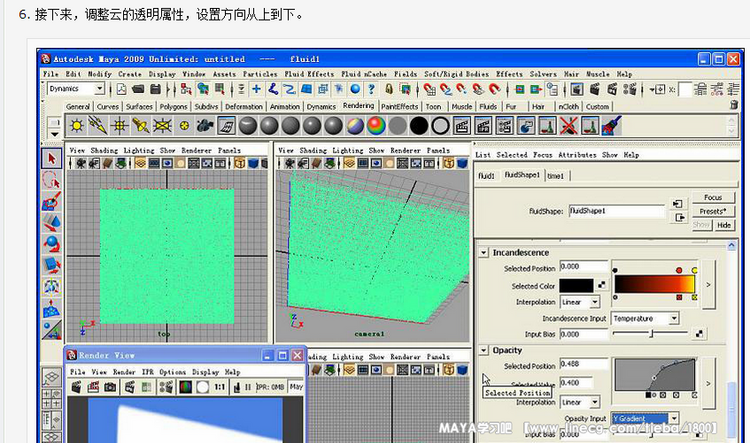Click the Save Scene floppy disk icon
This screenshot has width=750, height=443.
click(x=155, y=89)
